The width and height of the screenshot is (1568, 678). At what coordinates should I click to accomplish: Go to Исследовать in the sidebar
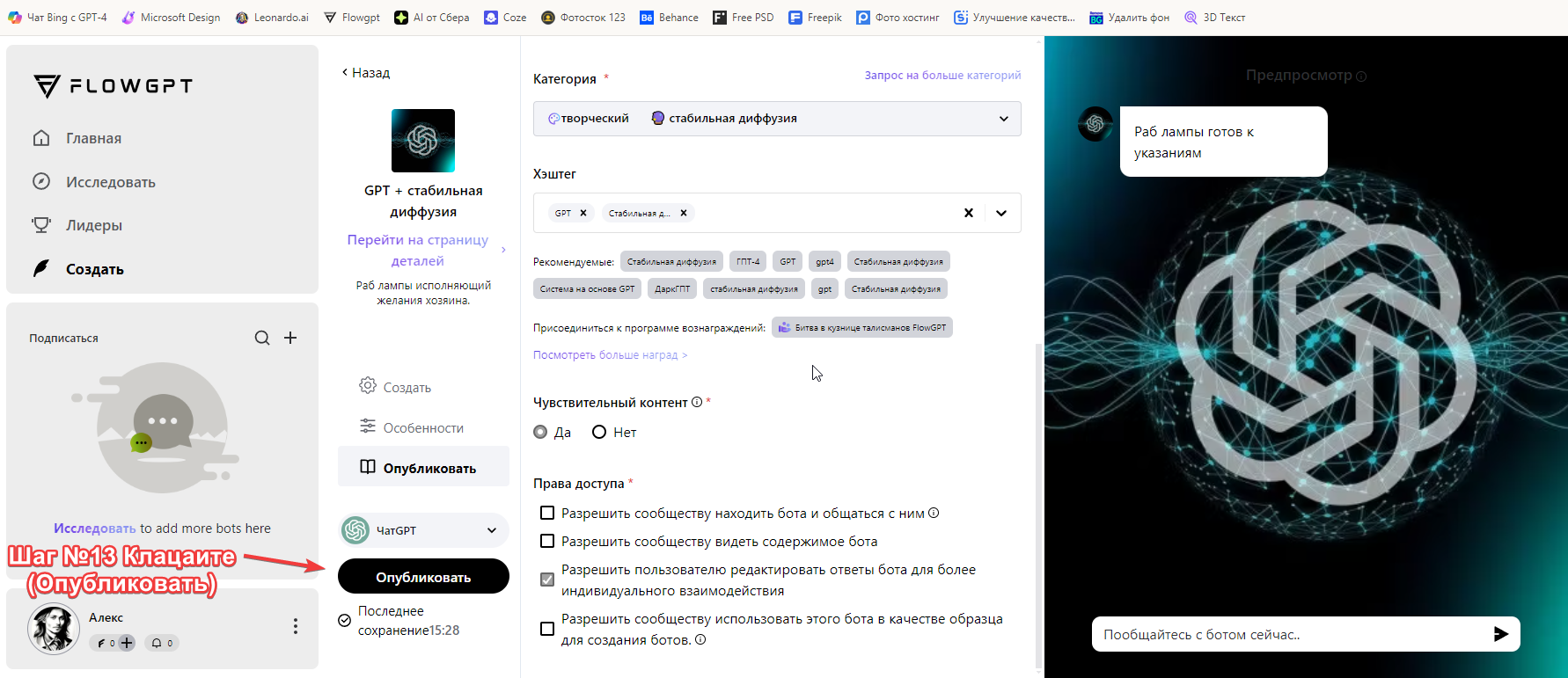[x=110, y=182]
